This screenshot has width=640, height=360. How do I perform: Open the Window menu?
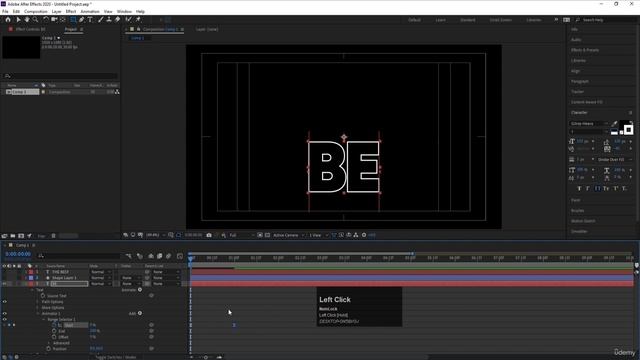point(124,11)
